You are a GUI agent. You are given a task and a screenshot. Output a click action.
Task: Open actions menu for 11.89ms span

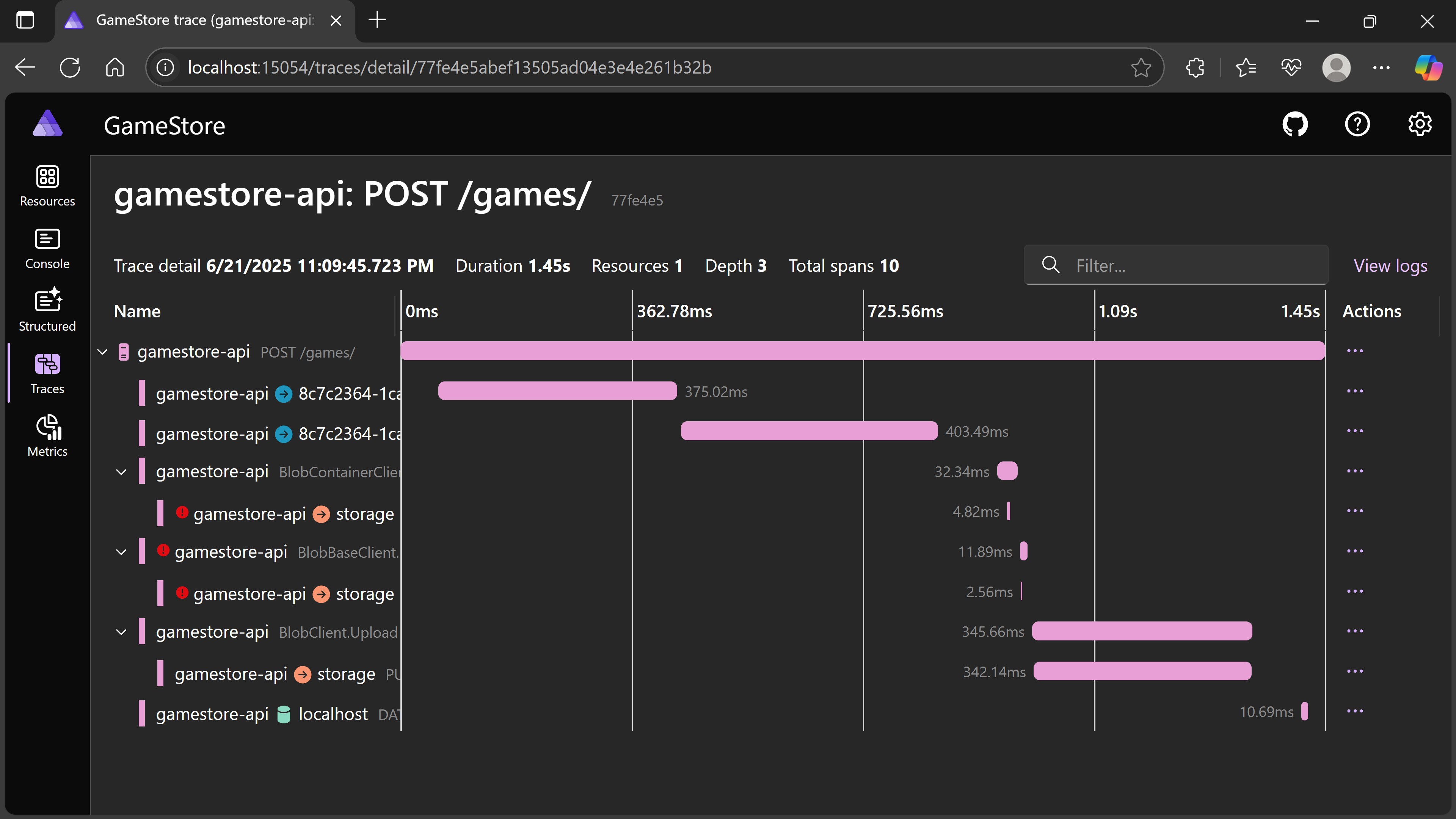[x=1355, y=551]
